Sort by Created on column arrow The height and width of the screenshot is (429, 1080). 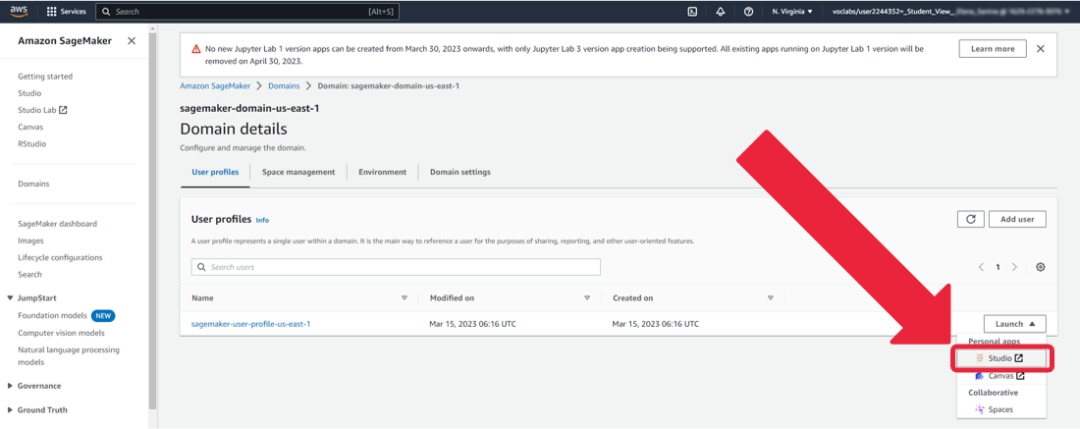click(x=771, y=298)
